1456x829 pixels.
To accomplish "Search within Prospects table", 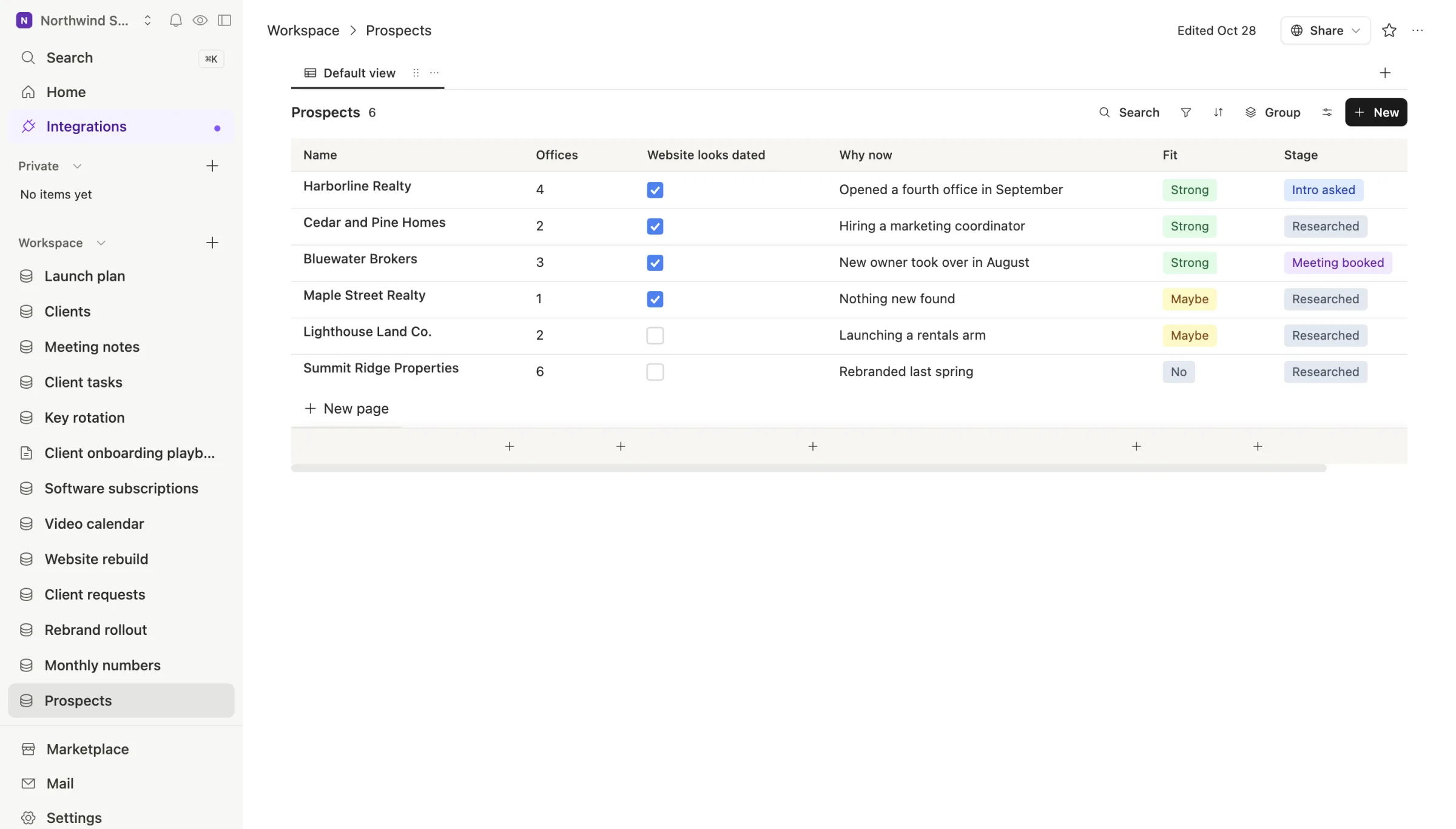I will (1130, 113).
